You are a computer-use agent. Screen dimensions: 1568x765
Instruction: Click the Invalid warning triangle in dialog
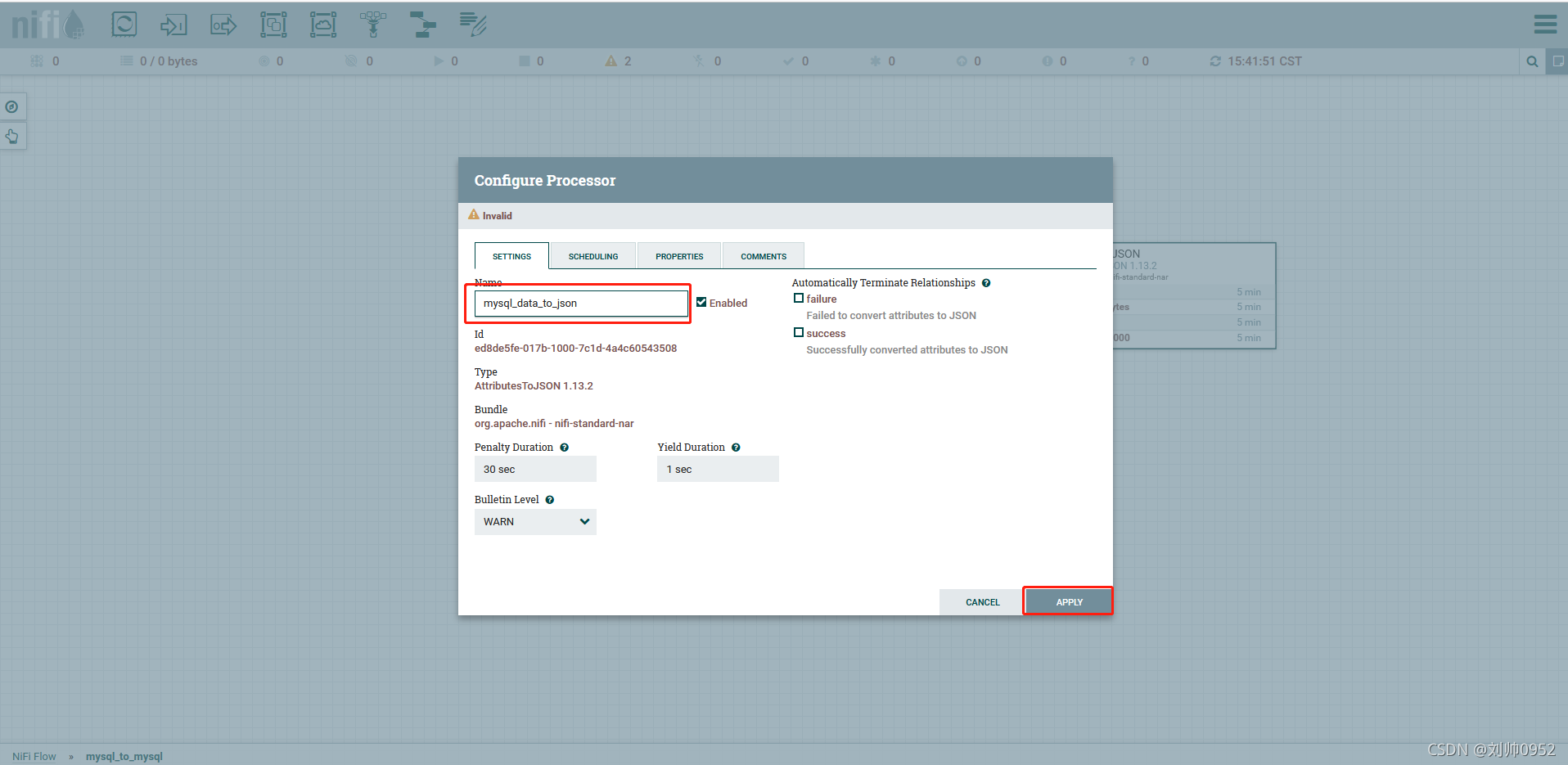point(473,215)
